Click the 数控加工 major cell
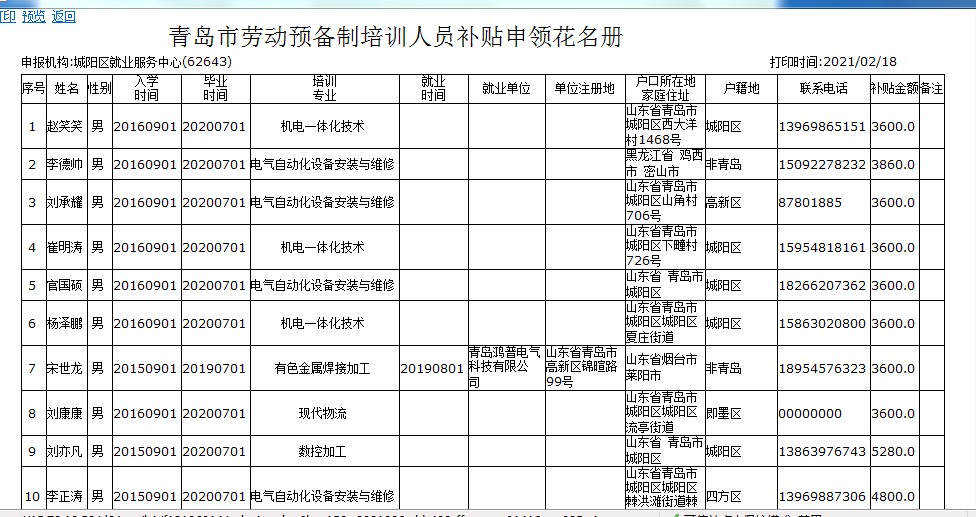 [323, 452]
